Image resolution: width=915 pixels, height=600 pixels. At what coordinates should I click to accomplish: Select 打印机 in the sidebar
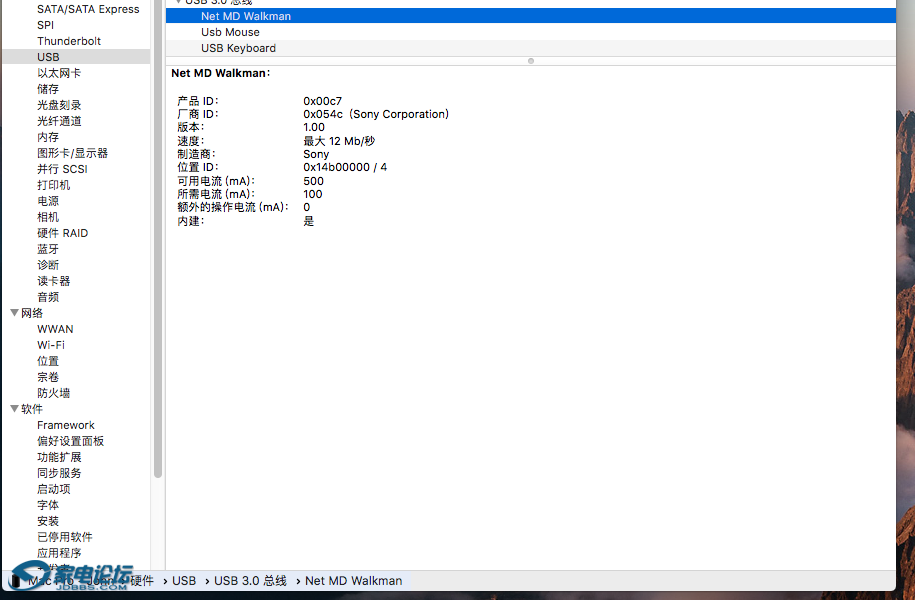coord(54,185)
